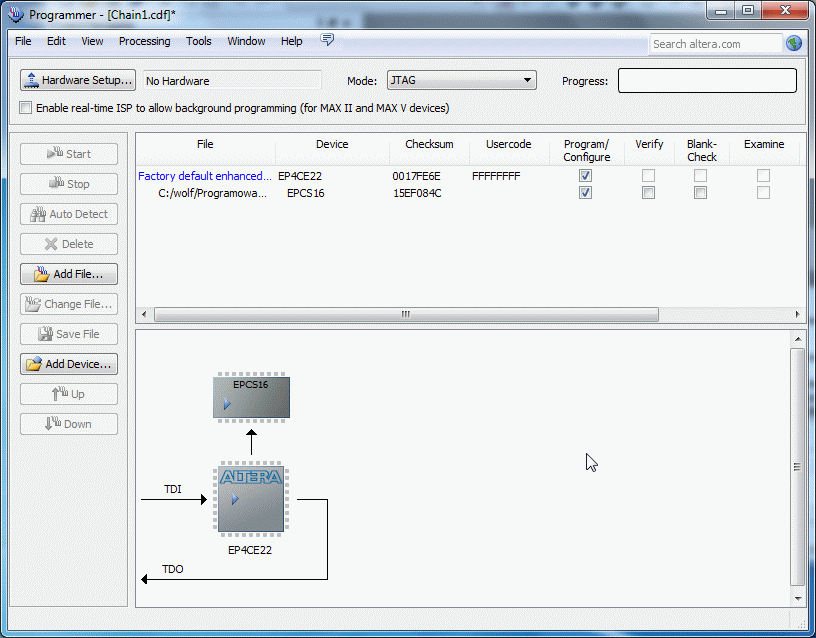Select the Altera EP4CE22 chip in chain

(250, 497)
